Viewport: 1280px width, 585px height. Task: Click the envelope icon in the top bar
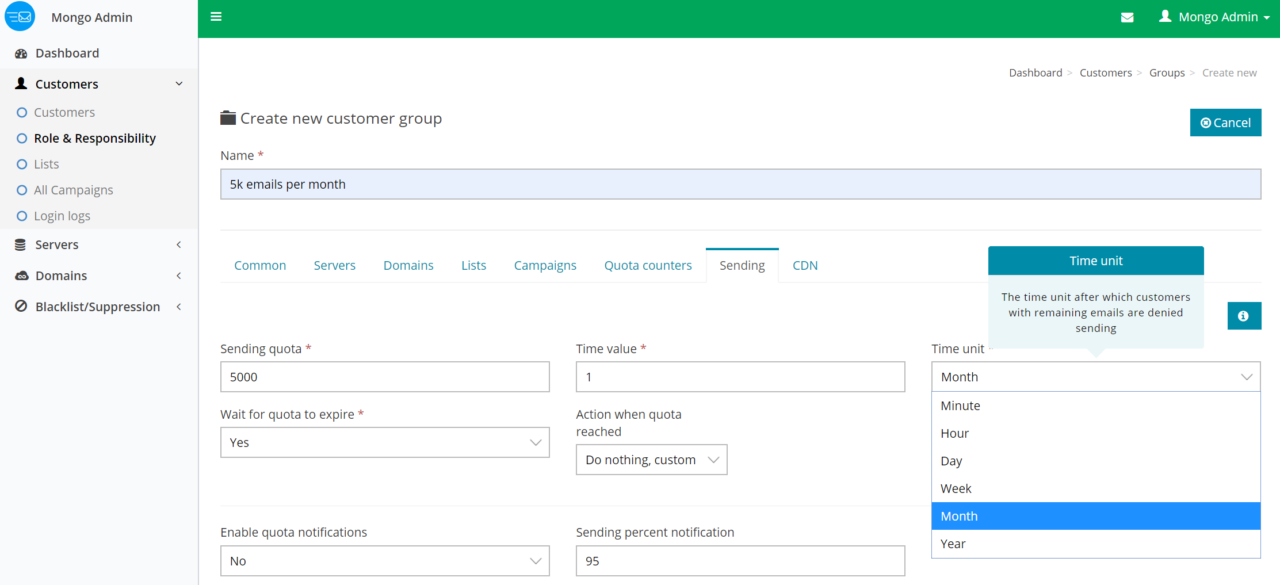1127,17
